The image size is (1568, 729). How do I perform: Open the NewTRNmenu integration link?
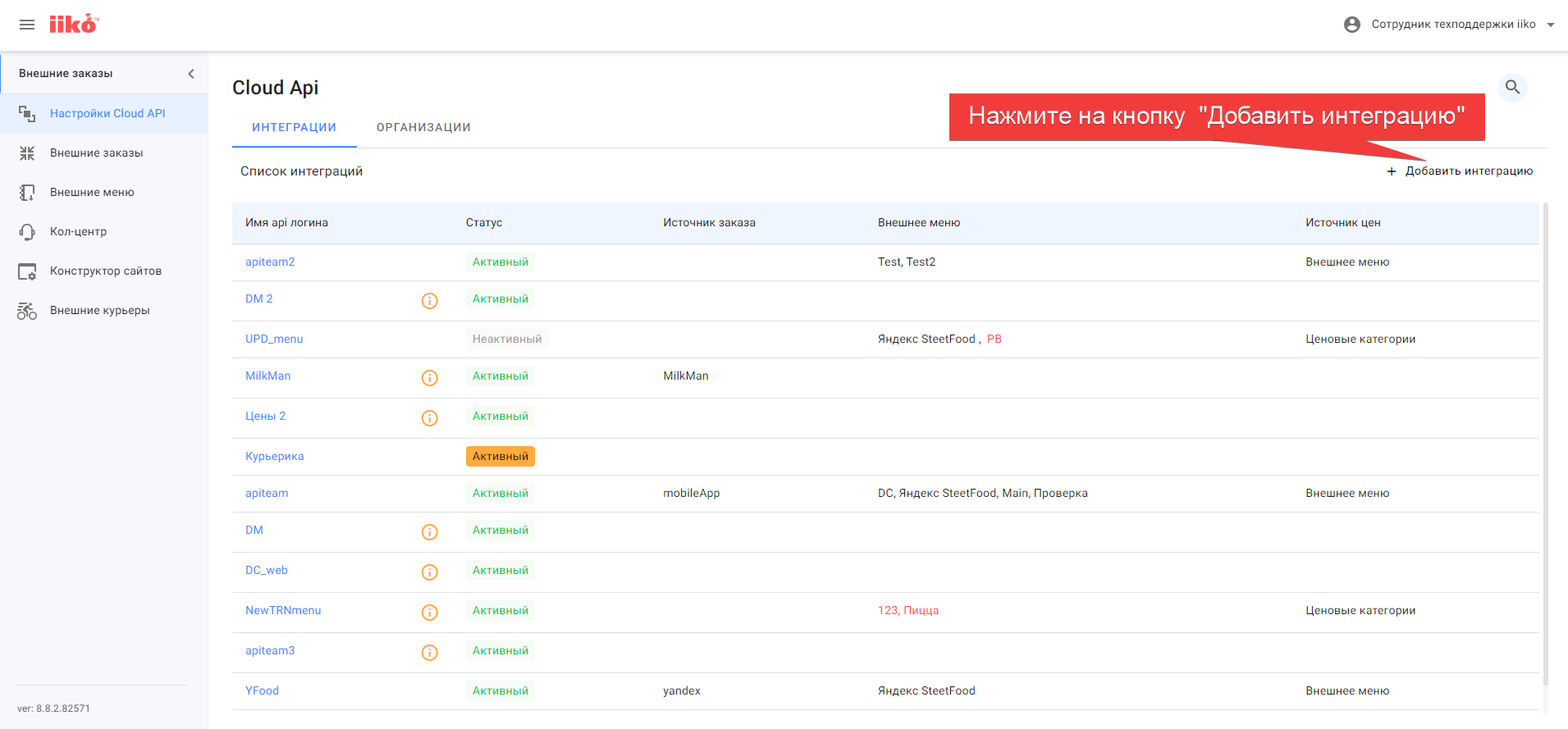[283, 610]
